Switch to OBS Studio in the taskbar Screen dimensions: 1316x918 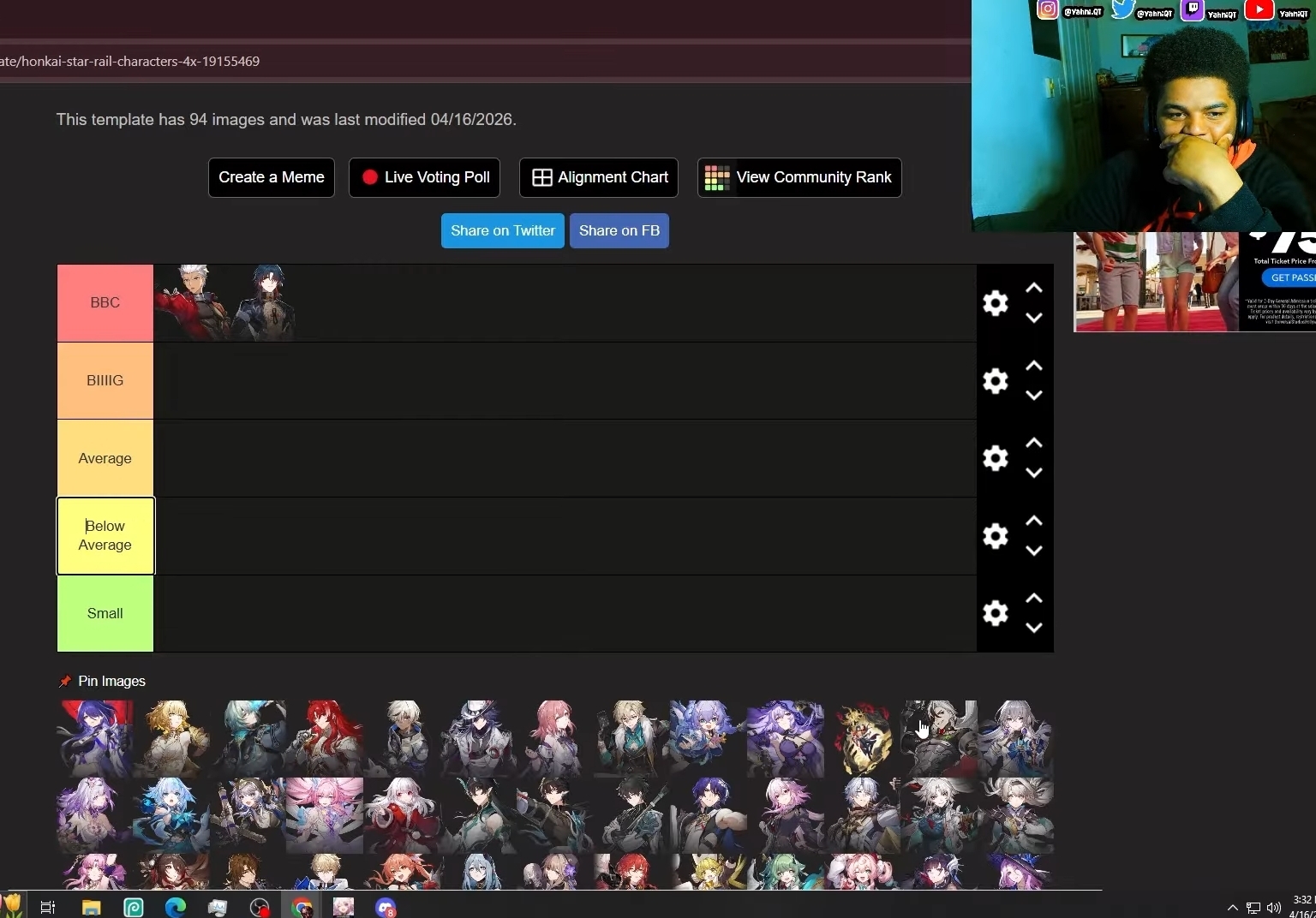(x=260, y=907)
